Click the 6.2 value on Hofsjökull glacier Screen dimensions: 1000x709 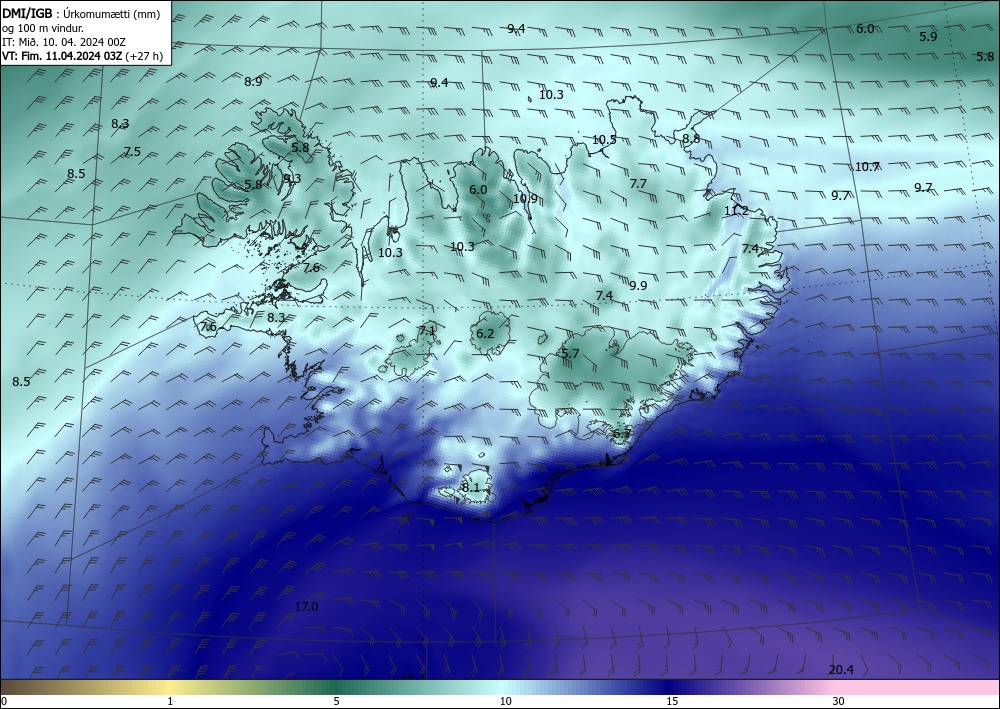point(485,333)
